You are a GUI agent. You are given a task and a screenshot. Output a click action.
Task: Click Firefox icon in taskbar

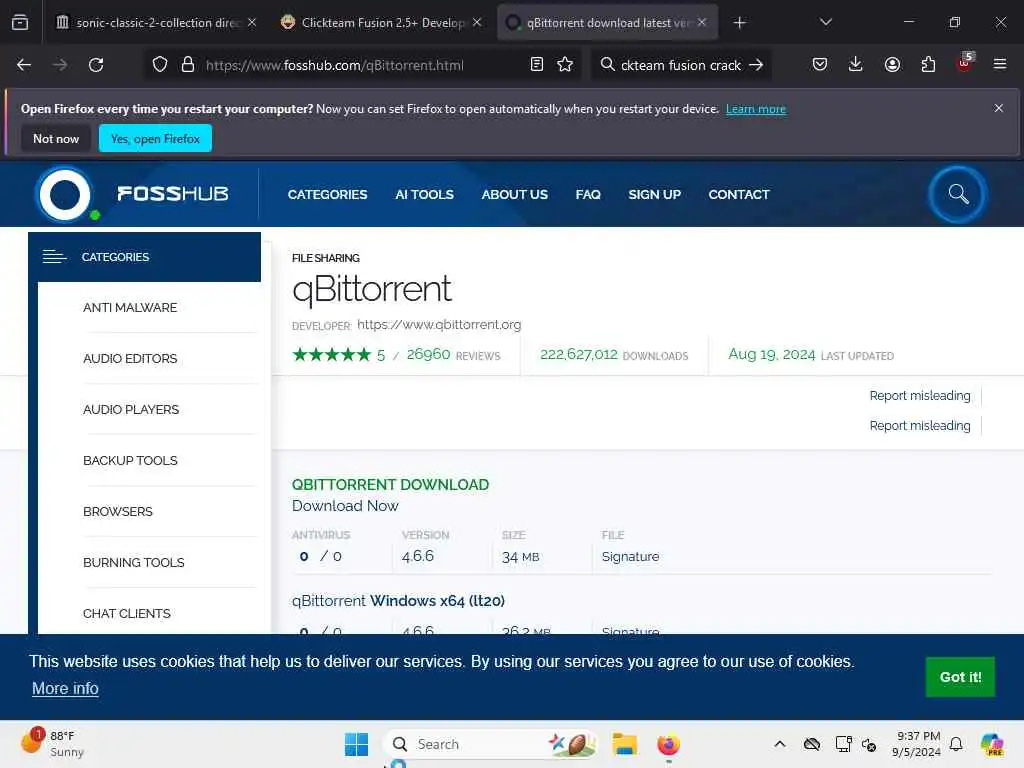(668, 744)
